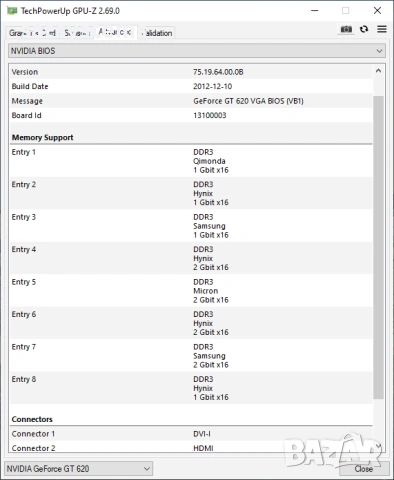Select the Entry 4 row label
Screen dimensions: 394x480
[x=24, y=249]
